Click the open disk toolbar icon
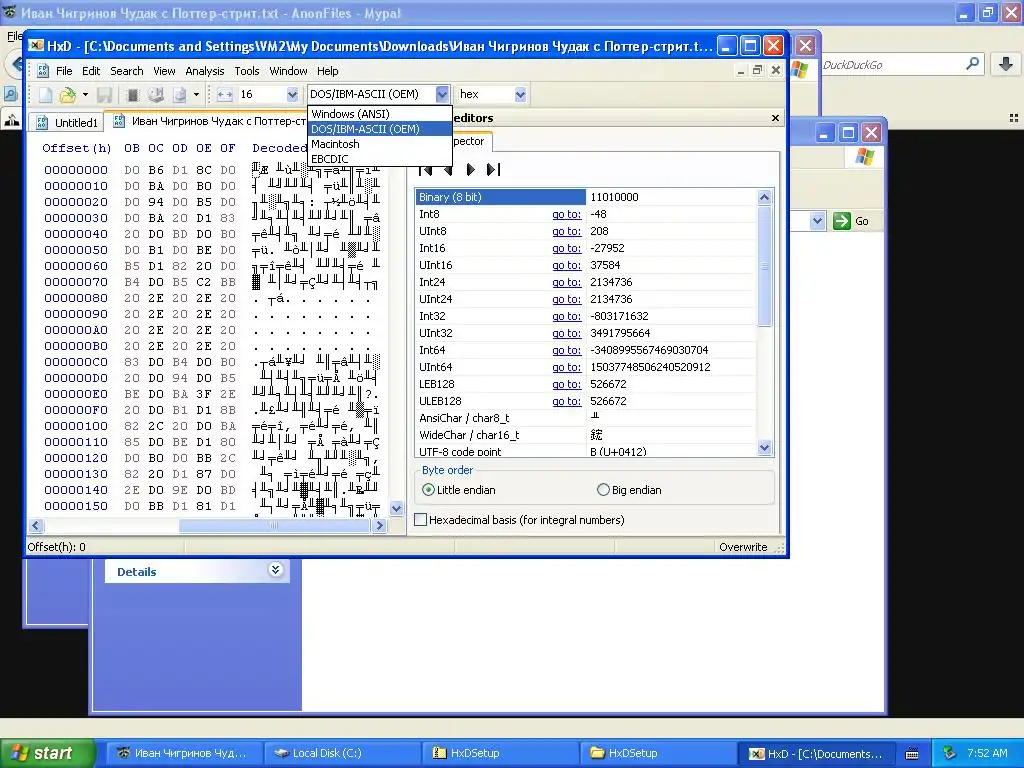 (x=155, y=95)
